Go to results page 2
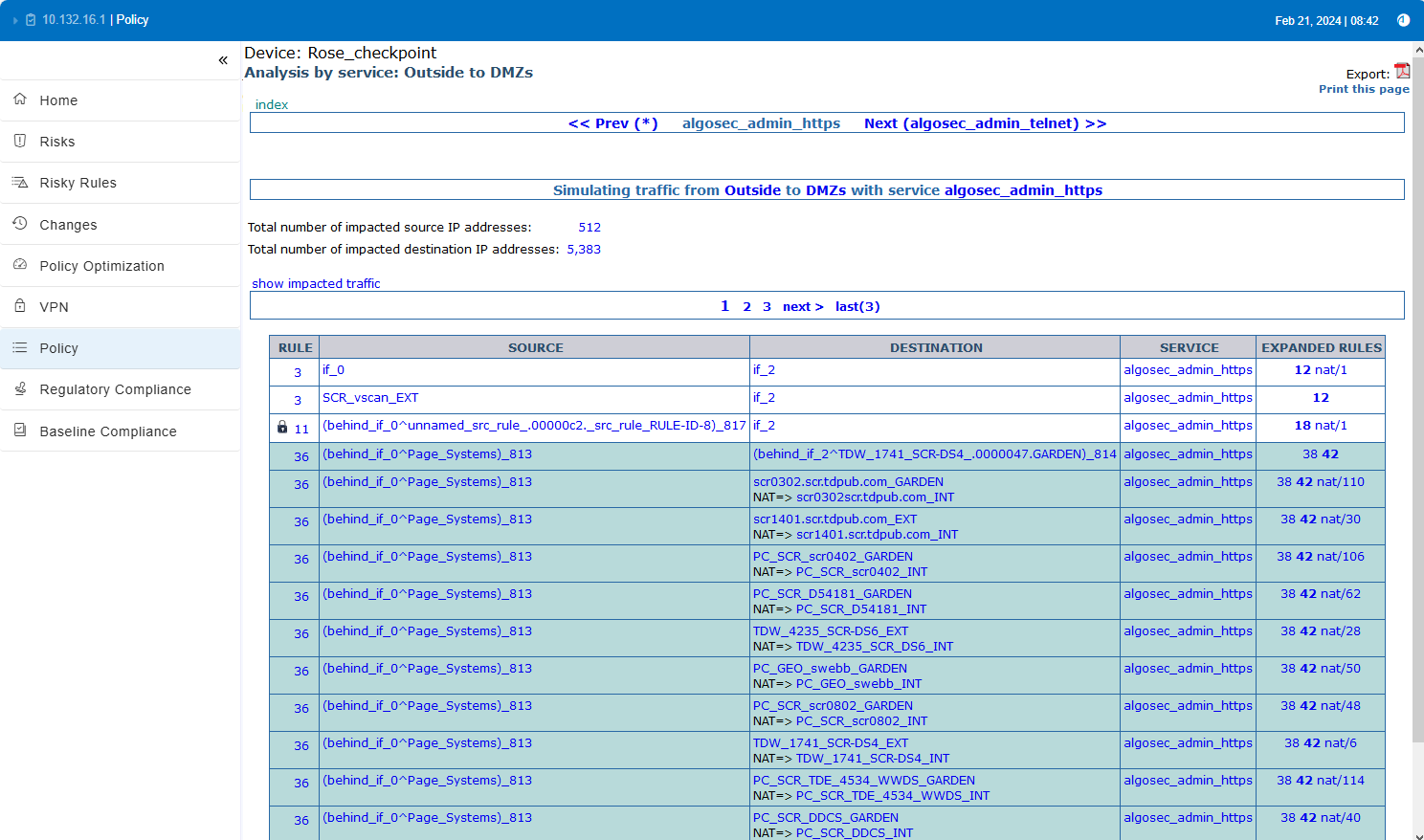 (x=746, y=307)
